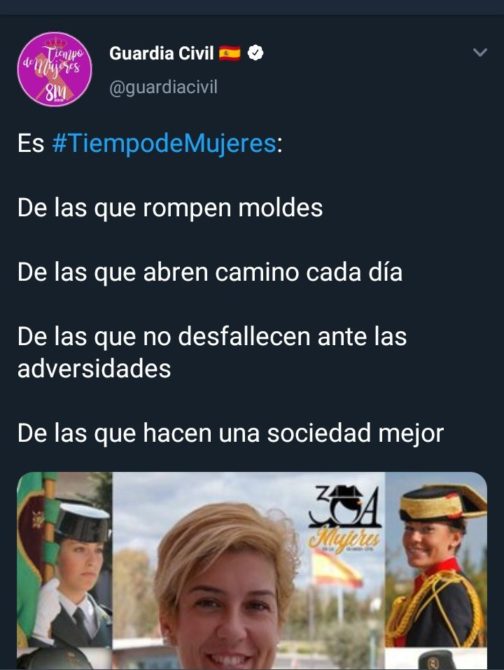Open the @guardiacivil handle
The image size is (504, 670).
pyautogui.click(x=164, y=87)
